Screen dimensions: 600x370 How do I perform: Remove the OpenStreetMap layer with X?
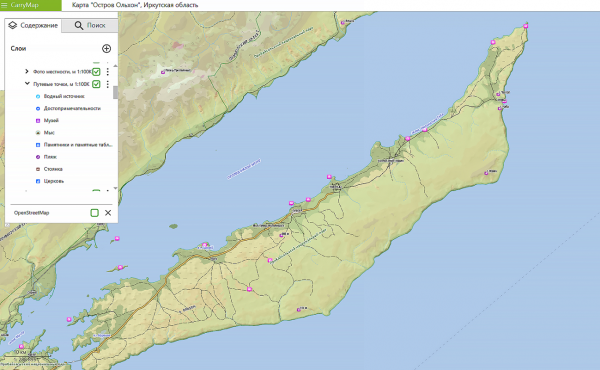point(108,213)
